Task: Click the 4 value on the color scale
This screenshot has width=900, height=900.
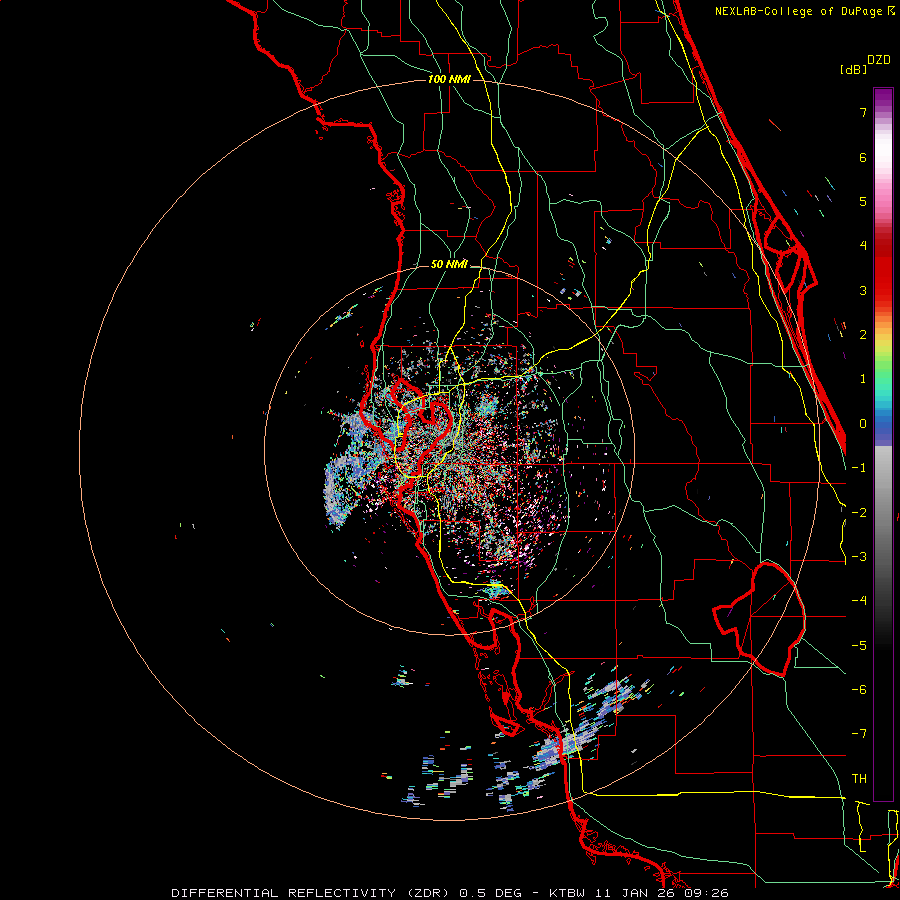Action: click(863, 246)
